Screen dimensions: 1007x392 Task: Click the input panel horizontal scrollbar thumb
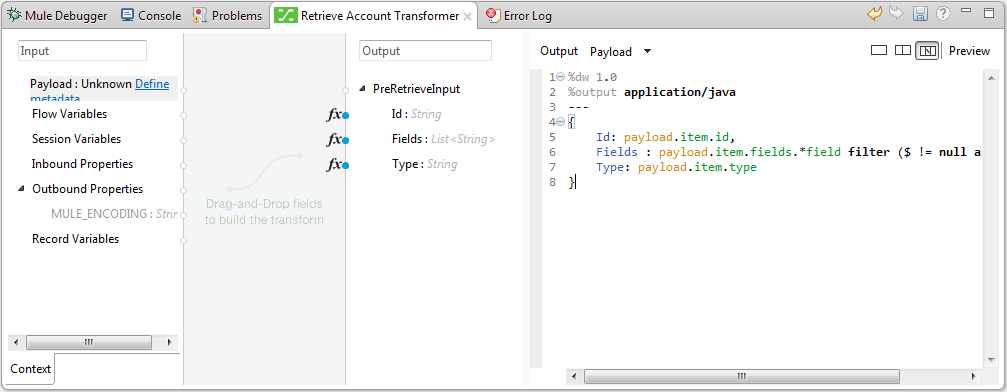point(88,343)
